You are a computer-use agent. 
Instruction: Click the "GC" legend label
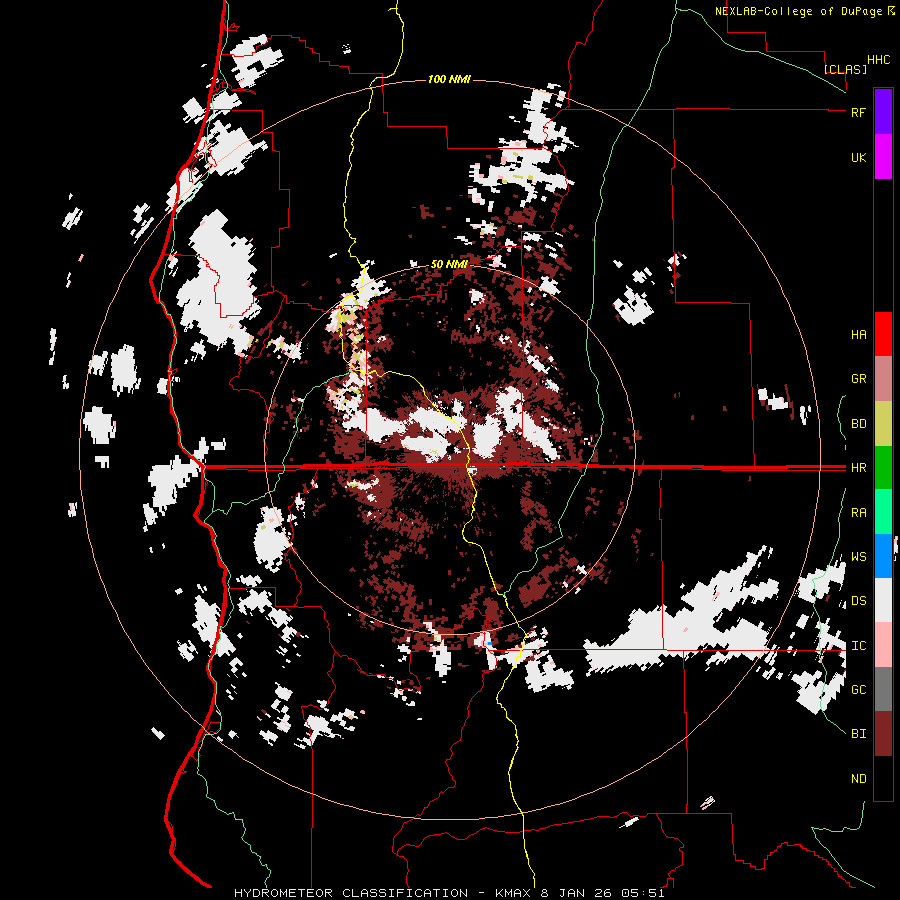(858, 690)
